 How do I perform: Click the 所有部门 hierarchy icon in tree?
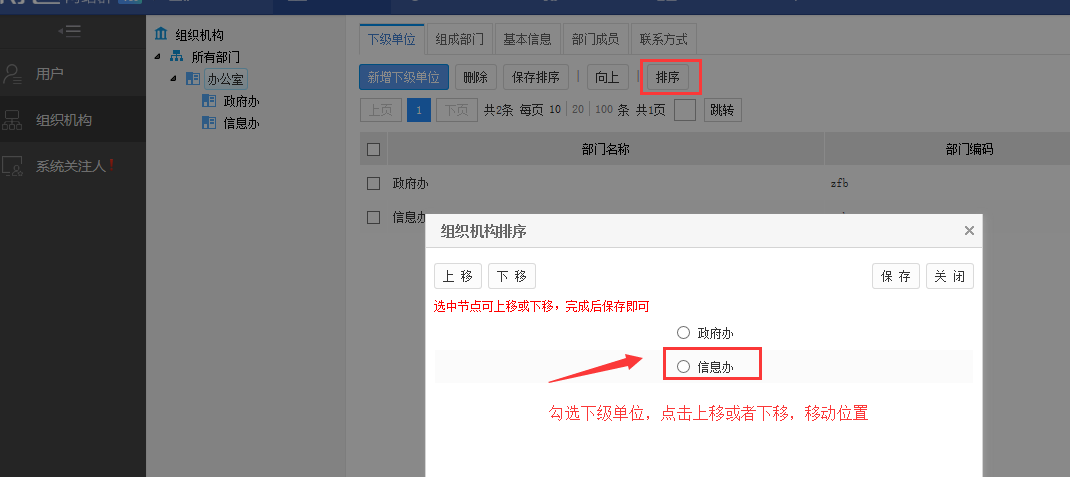point(177,57)
